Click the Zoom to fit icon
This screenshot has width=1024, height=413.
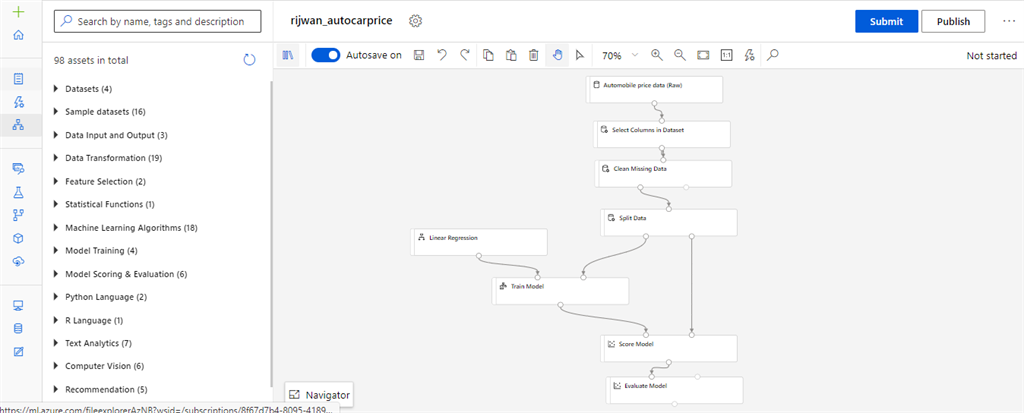703,56
